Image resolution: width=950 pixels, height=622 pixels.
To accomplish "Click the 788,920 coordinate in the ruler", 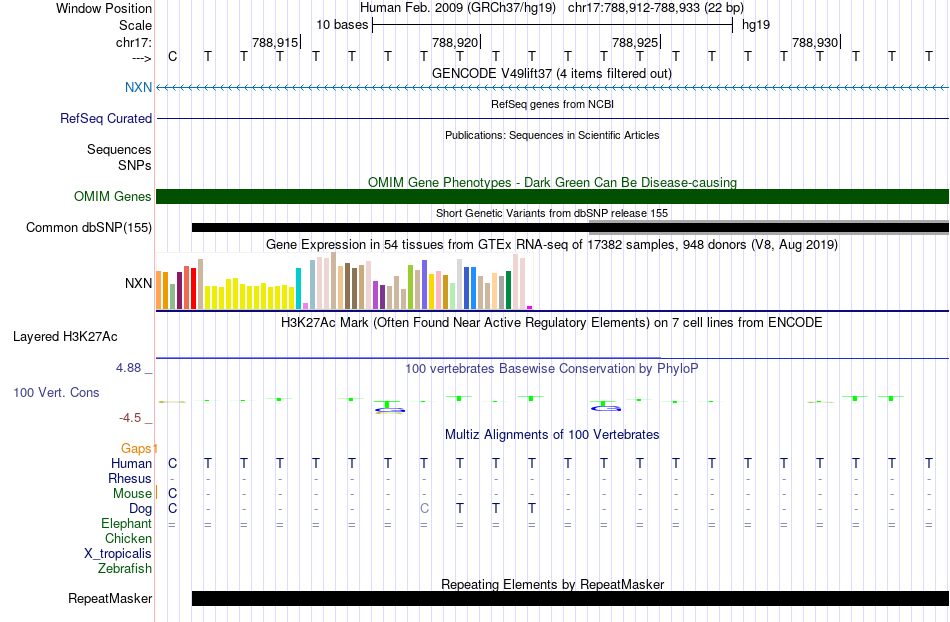I will 455,42.
